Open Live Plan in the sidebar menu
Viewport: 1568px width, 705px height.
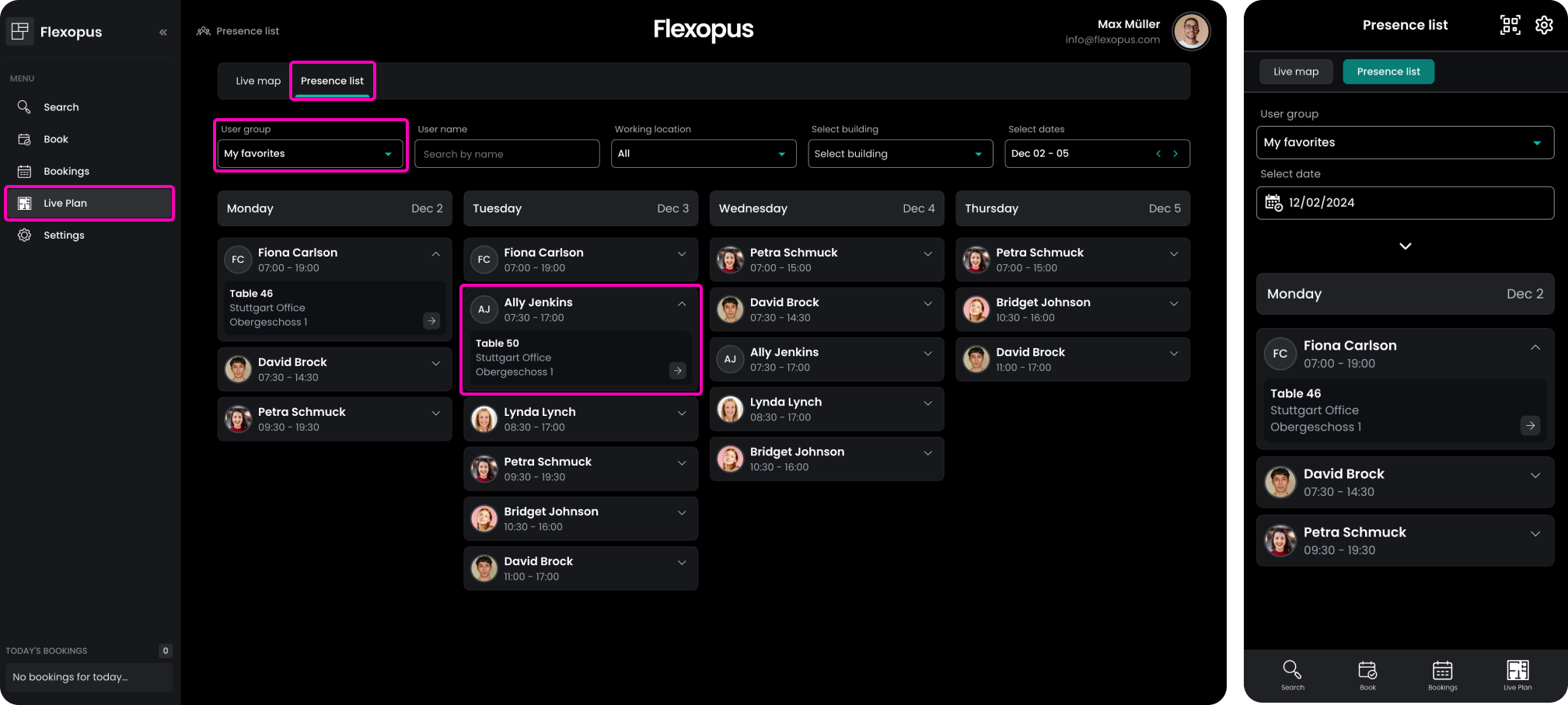click(x=89, y=204)
